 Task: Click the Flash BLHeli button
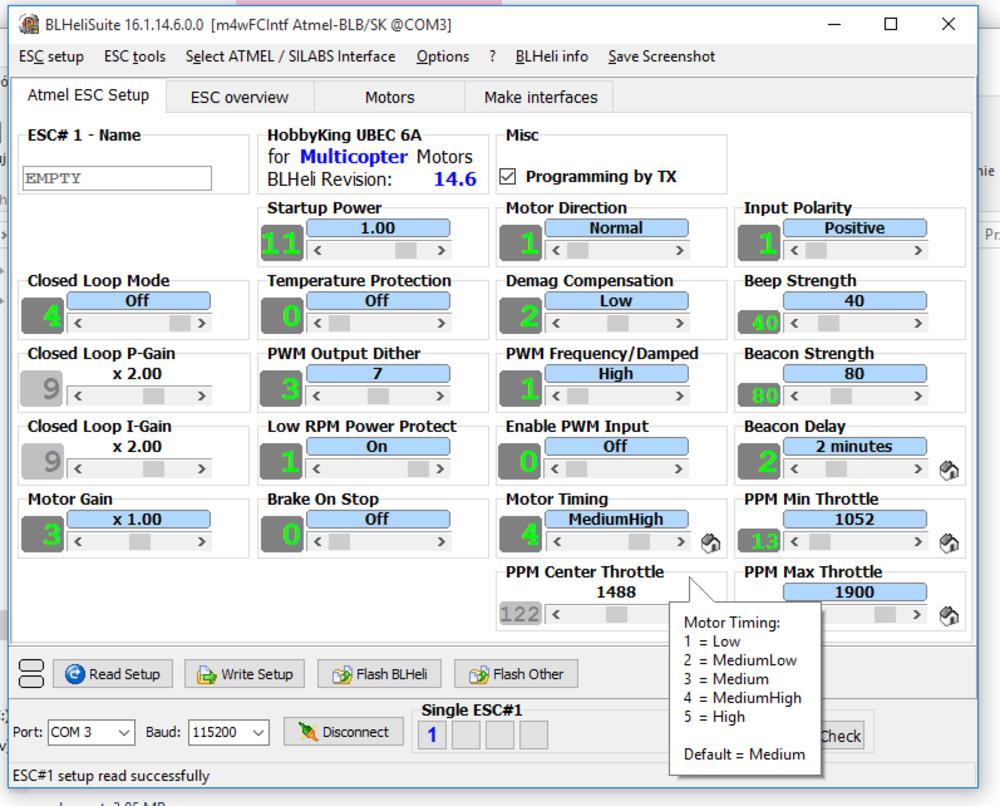pos(380,674)
